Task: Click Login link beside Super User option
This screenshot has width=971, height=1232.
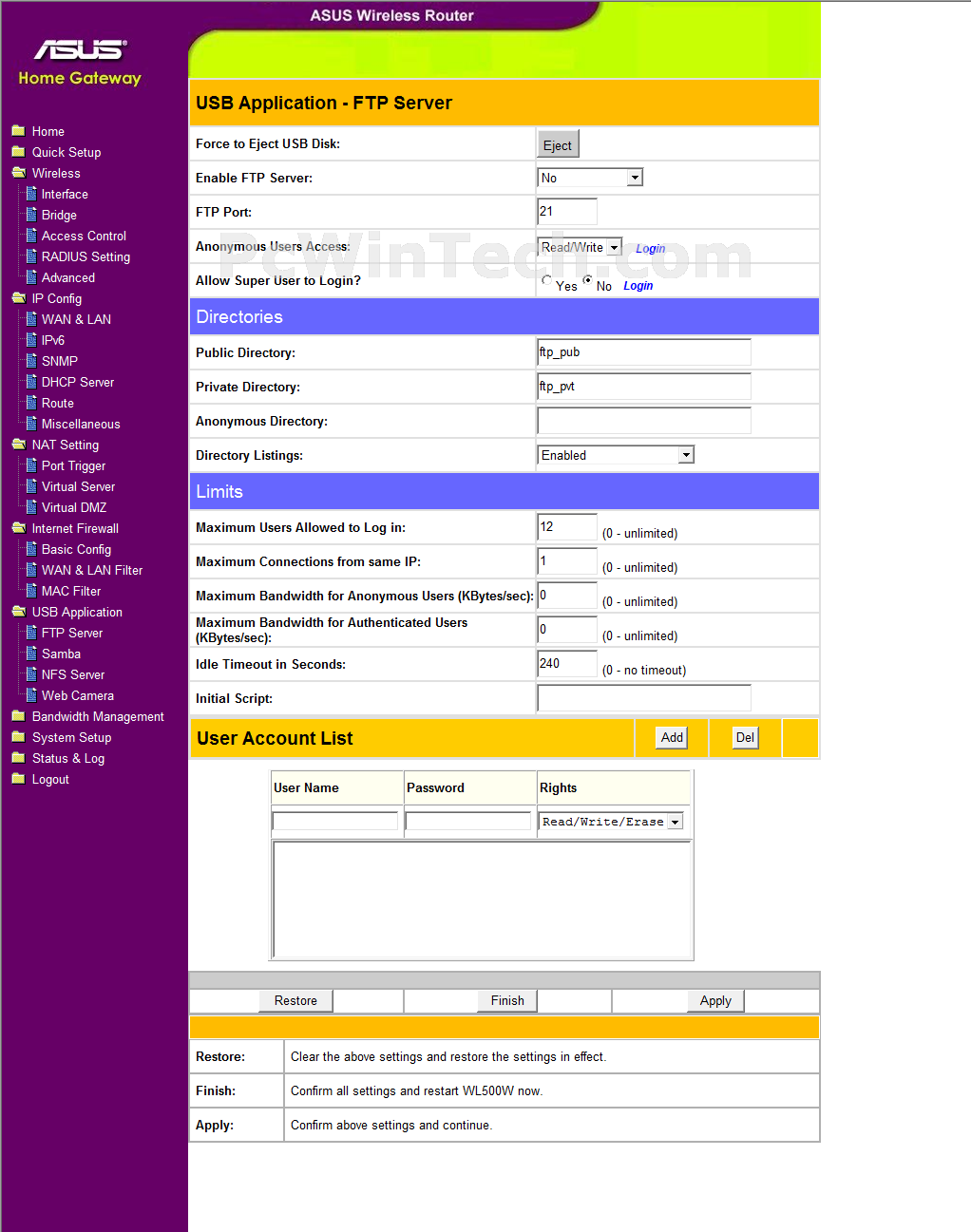Action: click(638, 286)
